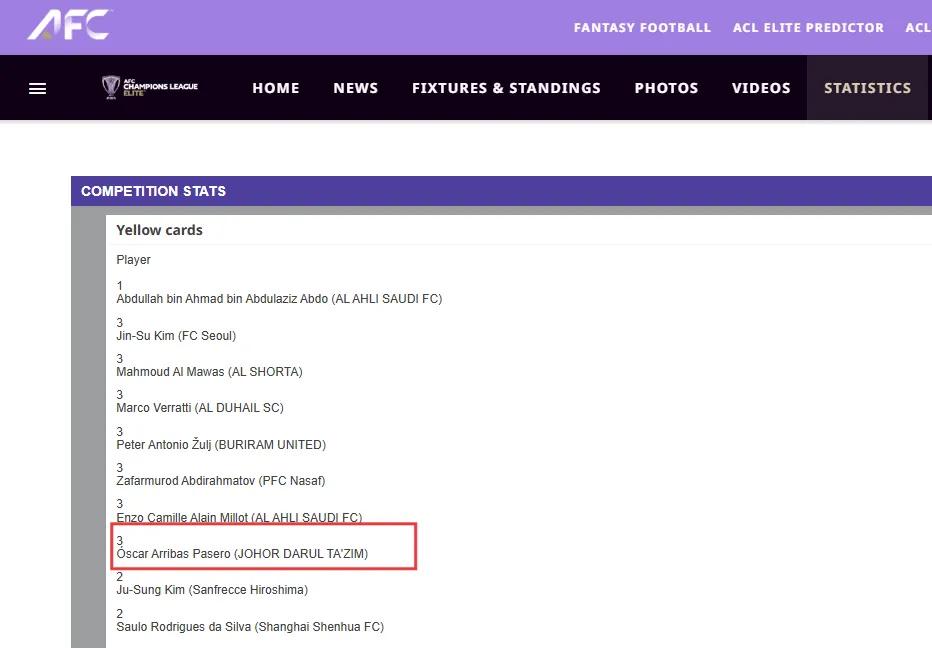Open the ACL Elite Predictor link
The height and width of the screenshot is (648, 932).
(x=808, y=28)
